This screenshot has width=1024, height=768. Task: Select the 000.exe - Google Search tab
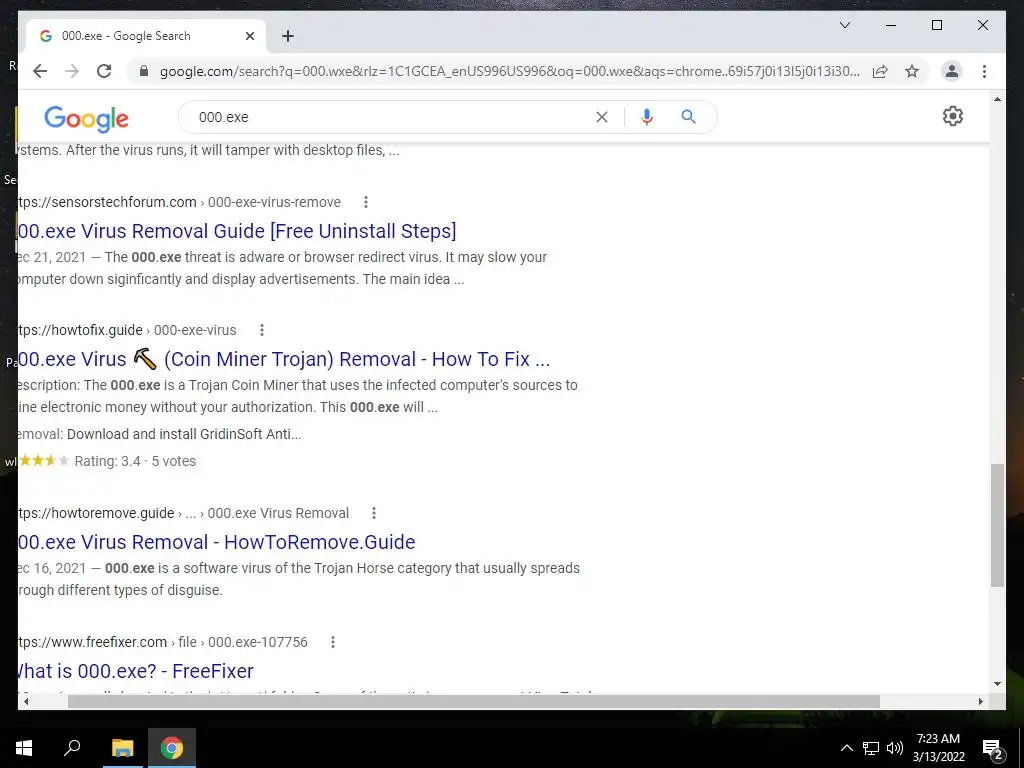pos(146,36)
